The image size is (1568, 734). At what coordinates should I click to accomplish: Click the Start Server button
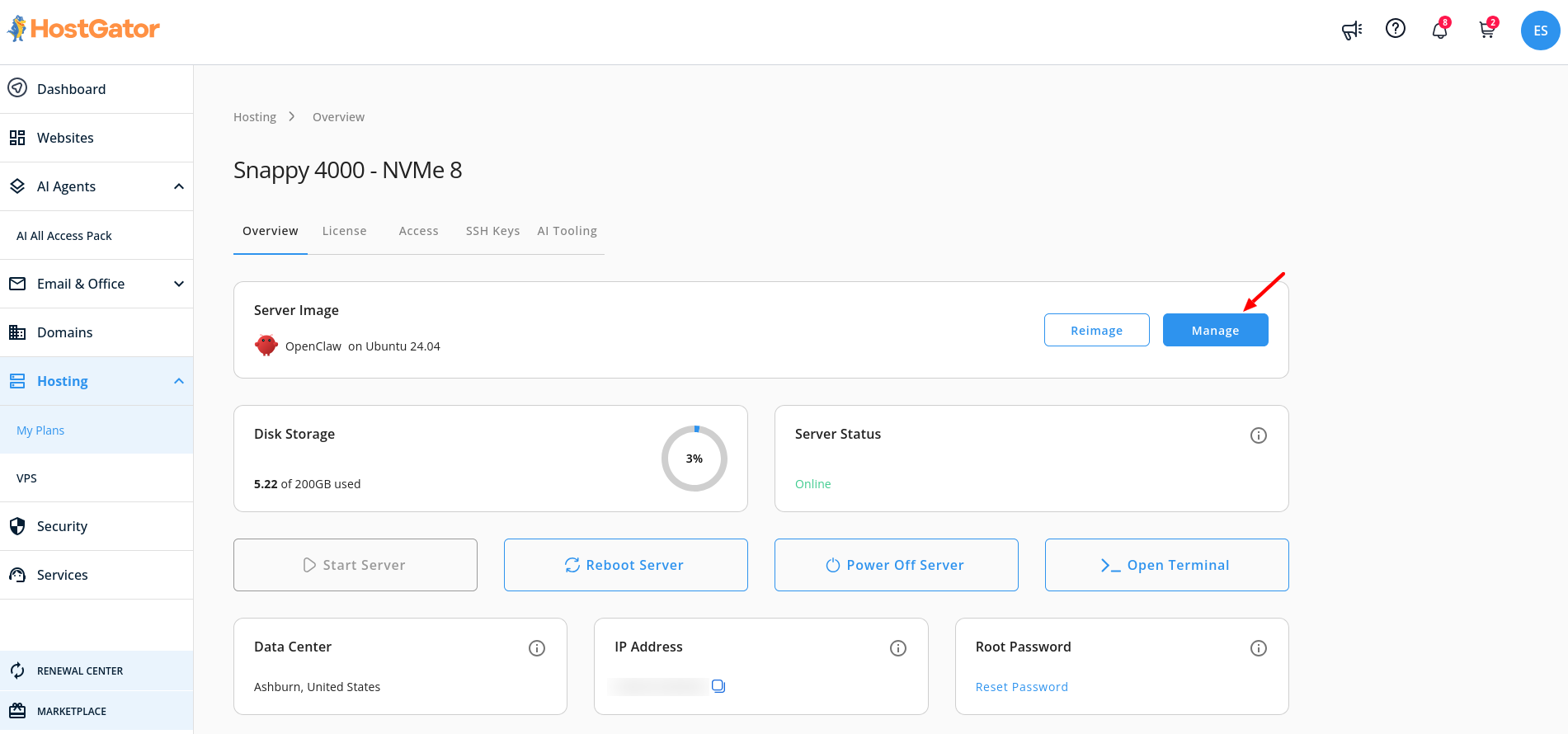(356, 565)
